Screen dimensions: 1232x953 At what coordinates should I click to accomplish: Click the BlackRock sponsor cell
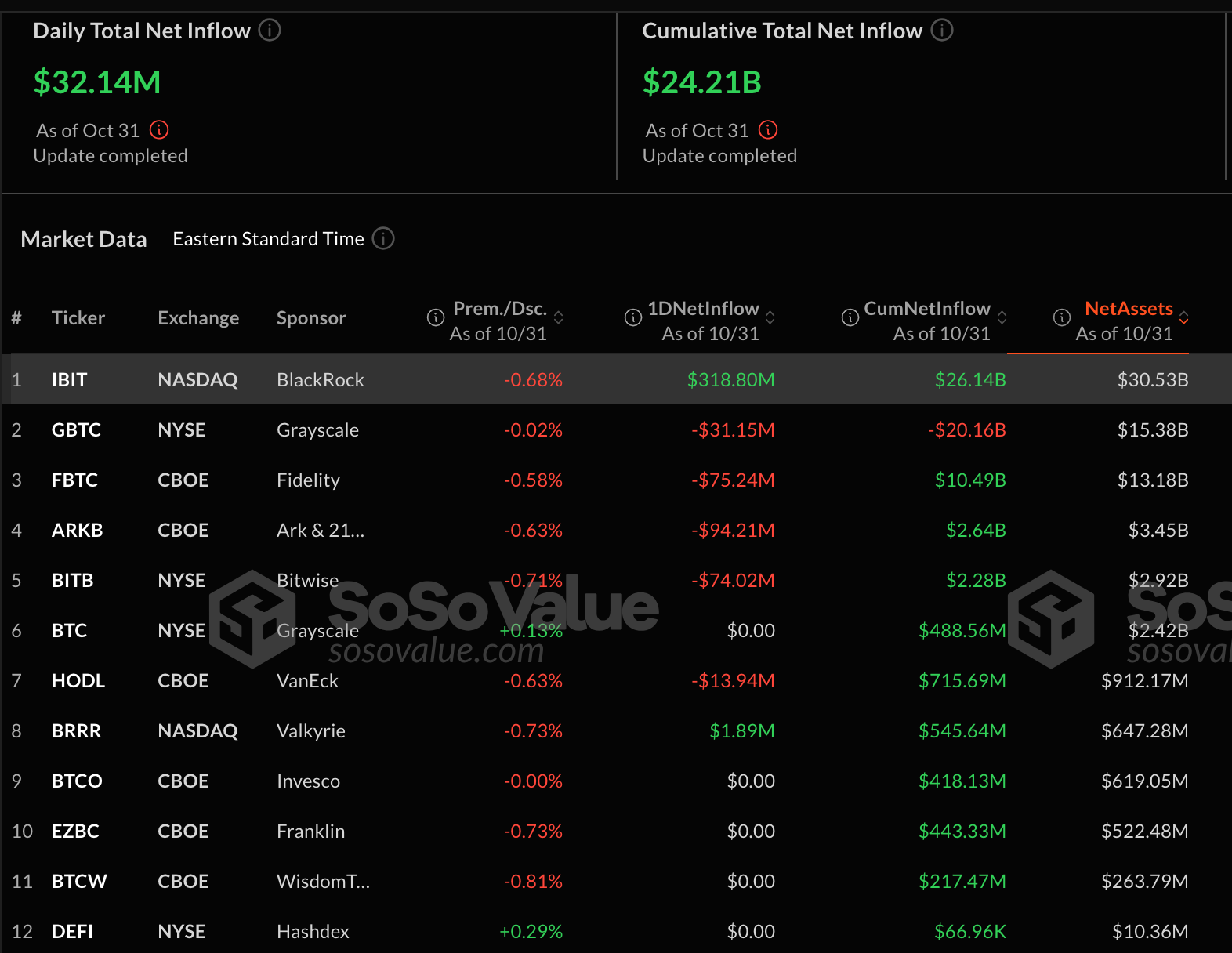[321, 379]
